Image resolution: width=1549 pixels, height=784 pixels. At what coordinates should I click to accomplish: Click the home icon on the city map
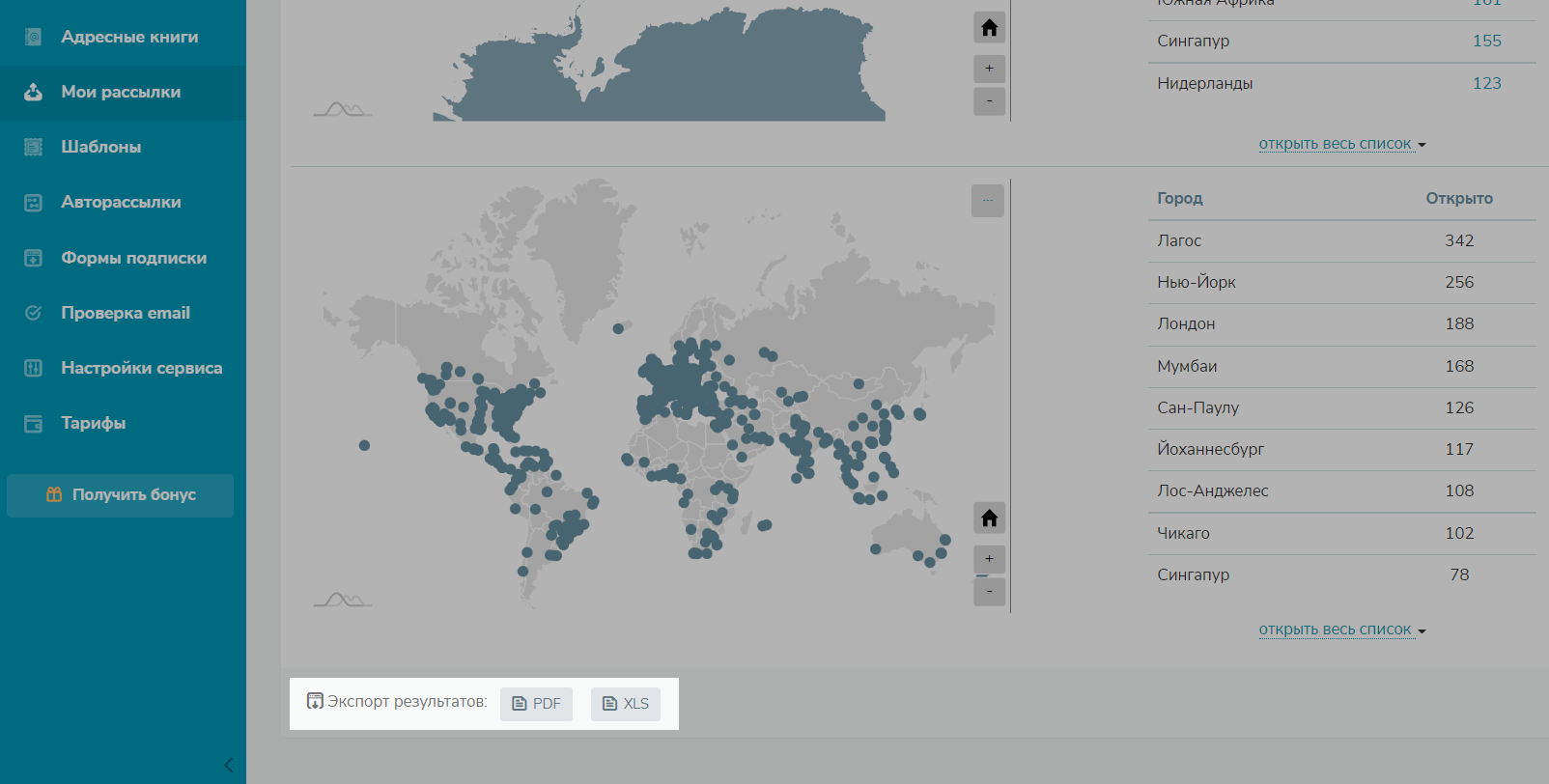coord(989,518)
